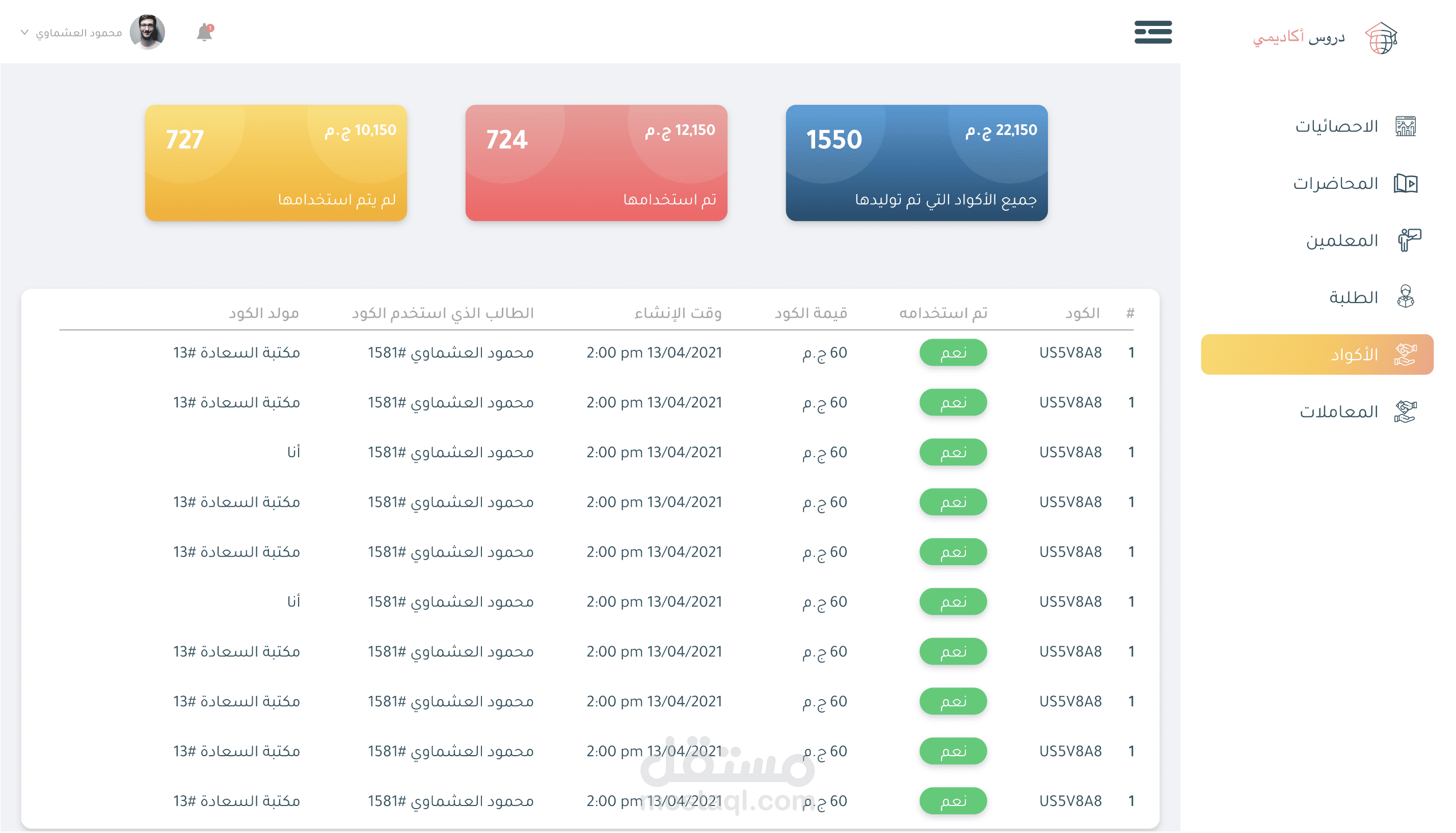Click the academy graduation cap logo
Viewport: 1456px width, 833px height.
pos(1381,38)
